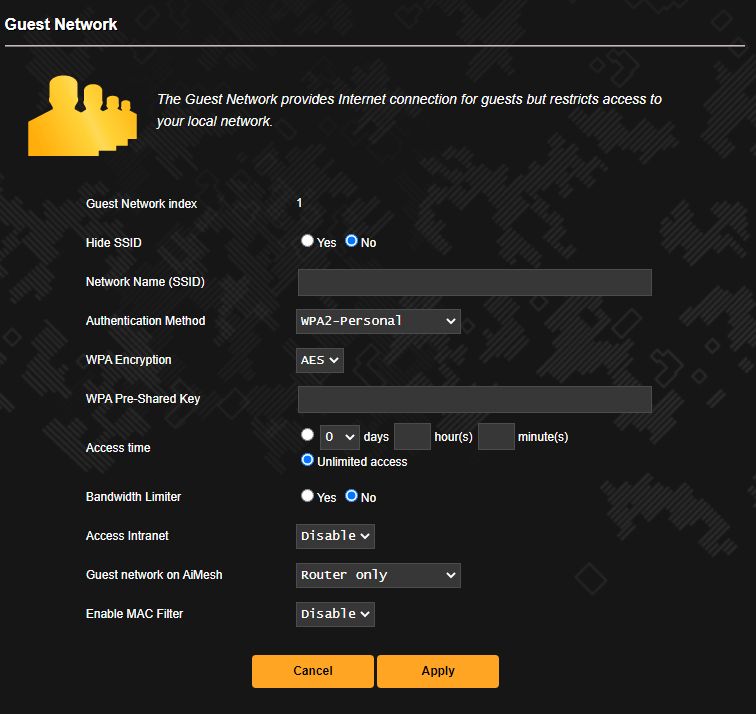Click the WPA Pre-Shared Key field
This screenshot has width=756, height=714.
tap(475, 399)
